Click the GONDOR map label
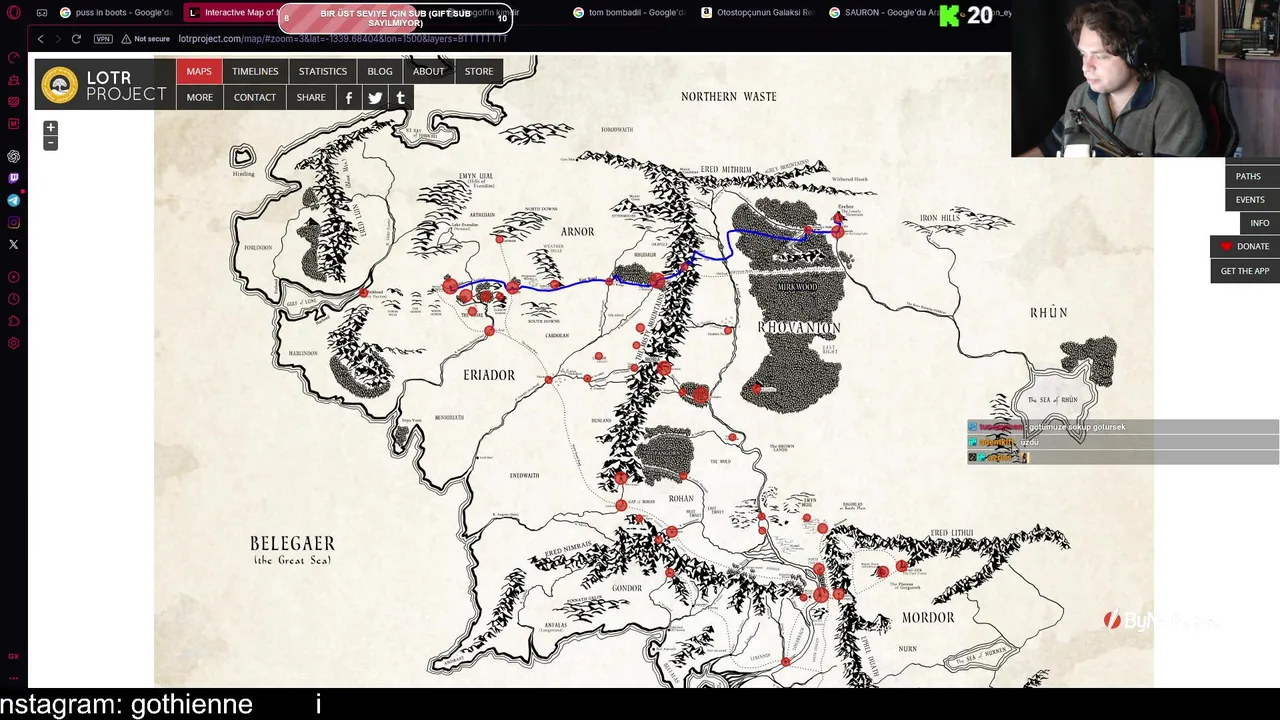Viewport: 1280px width, 720px height. point(627,588)
